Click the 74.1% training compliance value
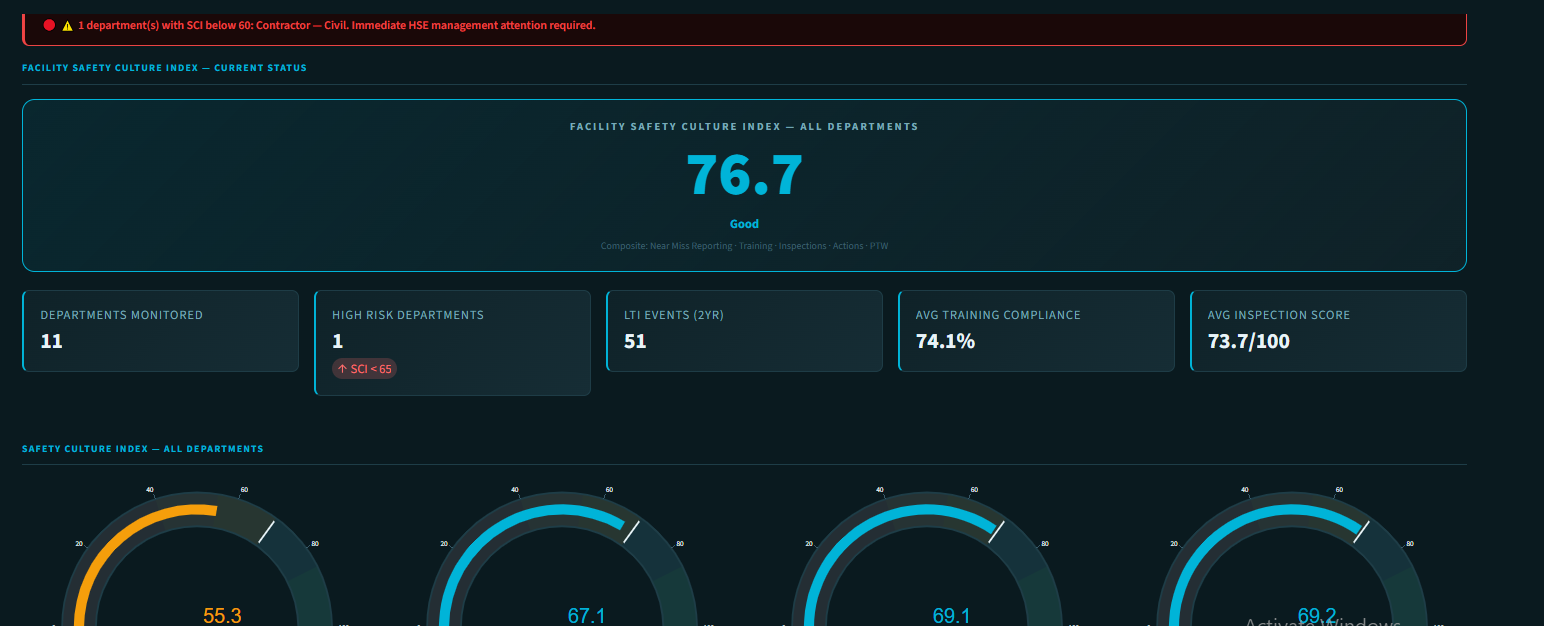The height and width of the screenshot is (626, 1544). coord(945,341)
